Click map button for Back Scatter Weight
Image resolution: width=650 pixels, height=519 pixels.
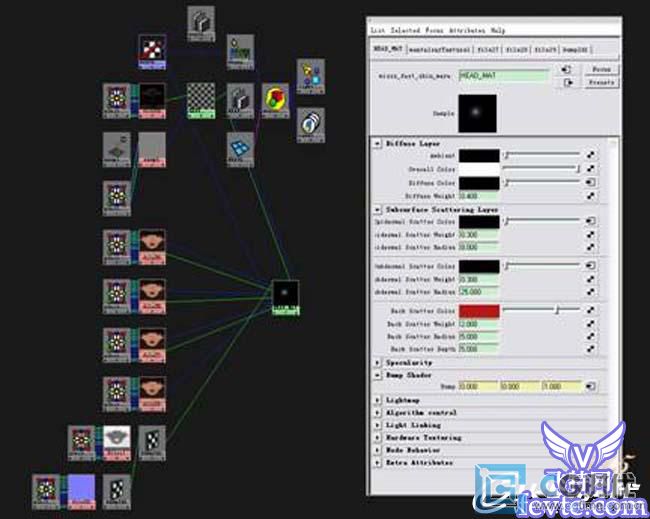[591, 323]
